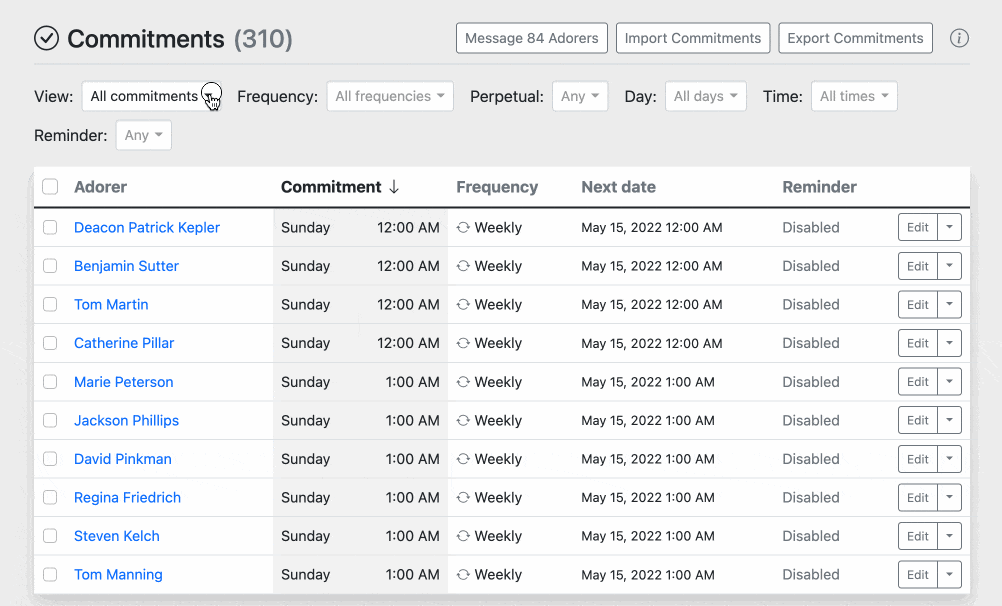Click the info icon beside Export Commitments
Viewport: 1002px width, 606px height.
click(x=959, y=39)
